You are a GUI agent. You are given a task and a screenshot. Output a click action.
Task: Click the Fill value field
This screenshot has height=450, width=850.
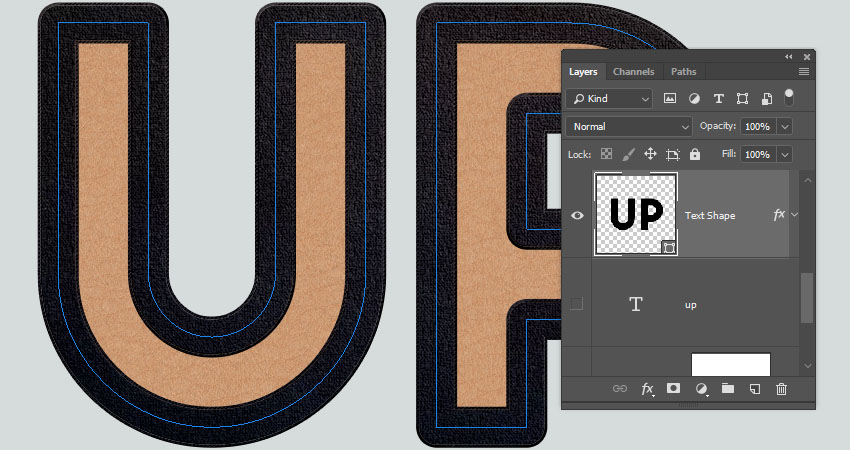tap(758, 155)
